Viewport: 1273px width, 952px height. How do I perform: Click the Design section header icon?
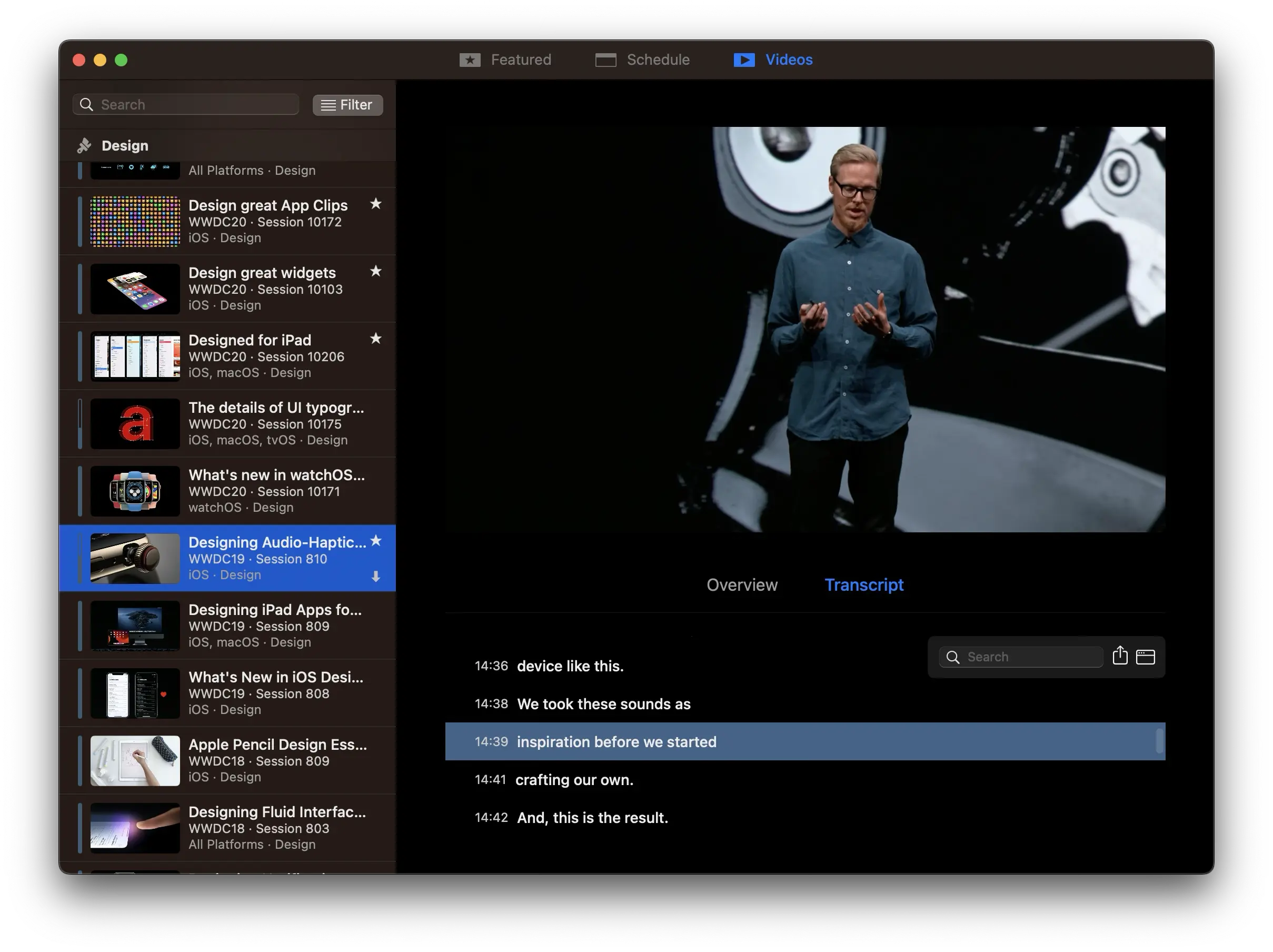click(85, 146)
